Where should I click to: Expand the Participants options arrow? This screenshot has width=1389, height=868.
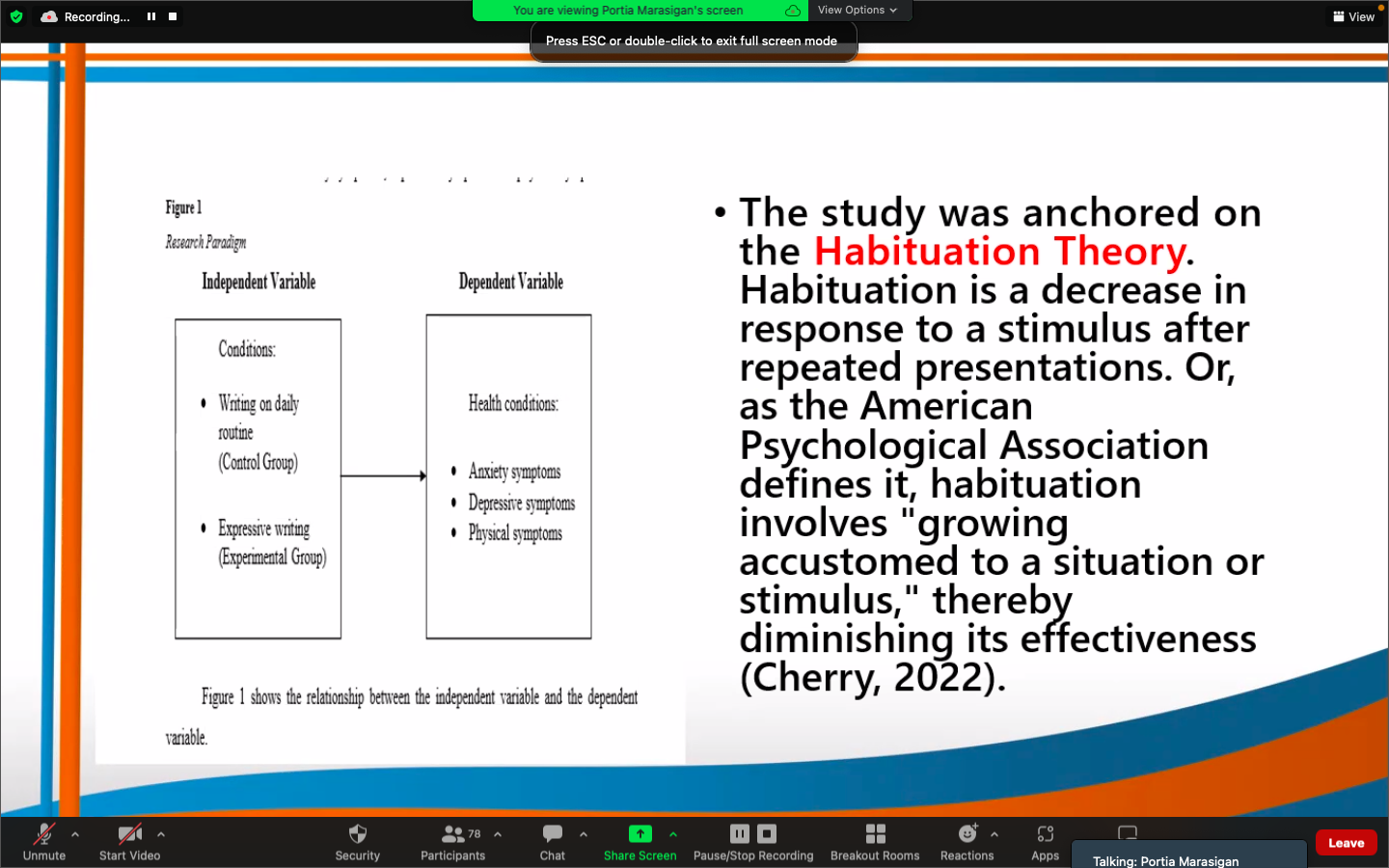coord(498,834)
